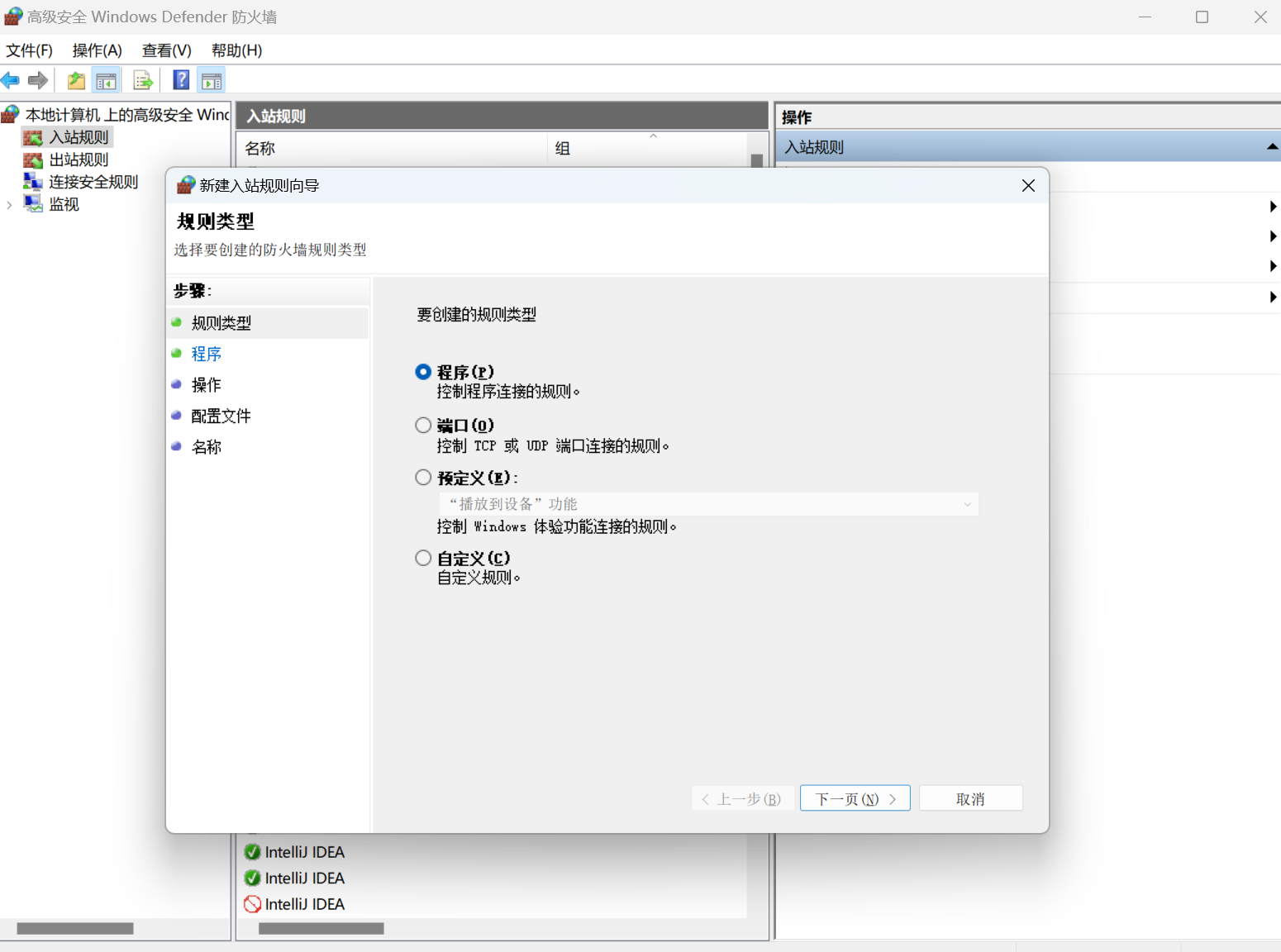This screenshot has height=952, width=1281.
Task: Expand the third submenu arrow in actions pane
Action: [1273, 266]
